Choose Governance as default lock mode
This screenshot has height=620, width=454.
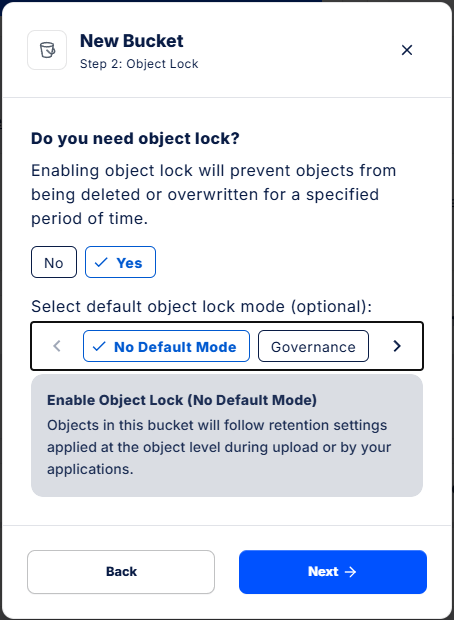(x=313, y=346)
